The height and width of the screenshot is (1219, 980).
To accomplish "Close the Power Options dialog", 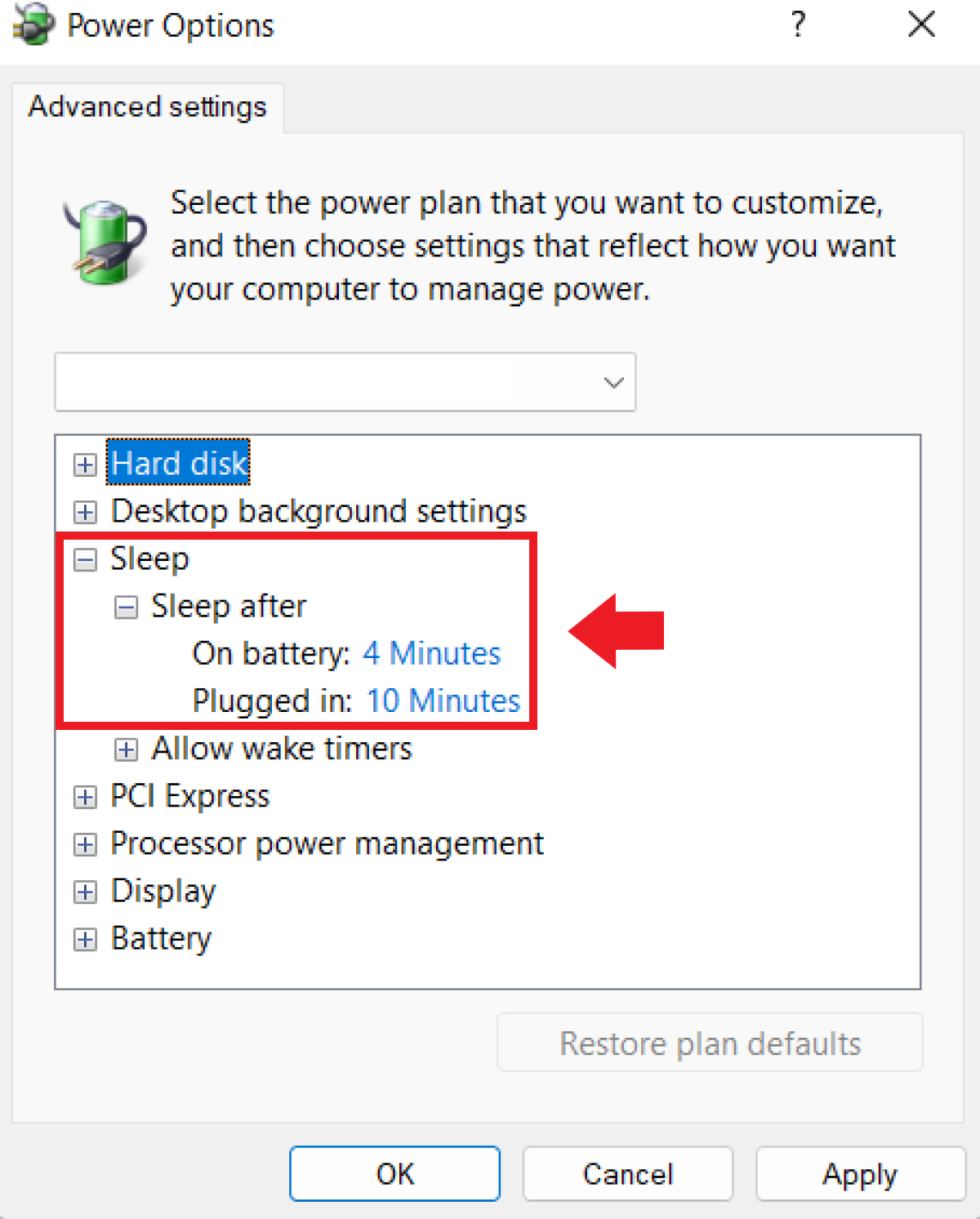I will click(921, 24).
